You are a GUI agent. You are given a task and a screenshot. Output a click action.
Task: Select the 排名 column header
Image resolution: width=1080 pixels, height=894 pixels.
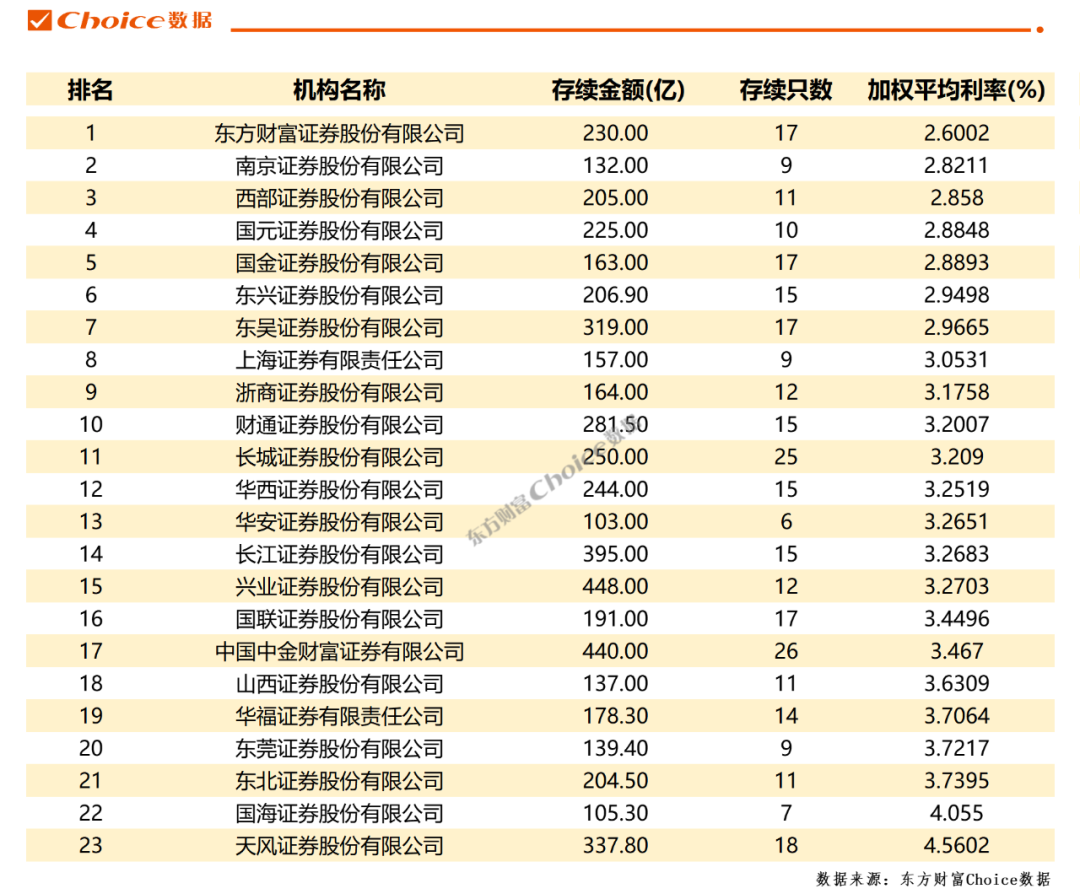click(x=90, y=90)
